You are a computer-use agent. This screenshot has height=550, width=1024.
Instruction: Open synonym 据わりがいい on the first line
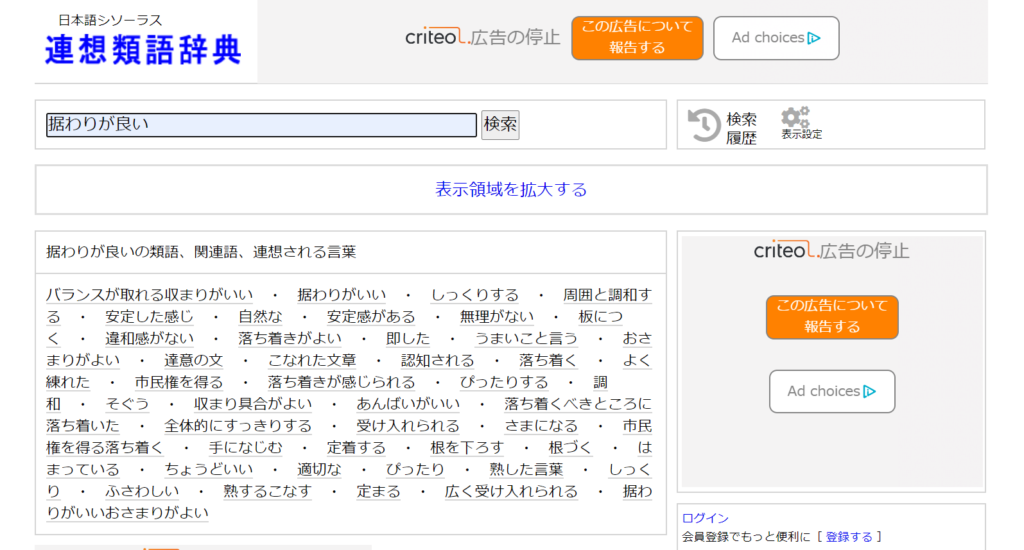click(x=342, y=295)
